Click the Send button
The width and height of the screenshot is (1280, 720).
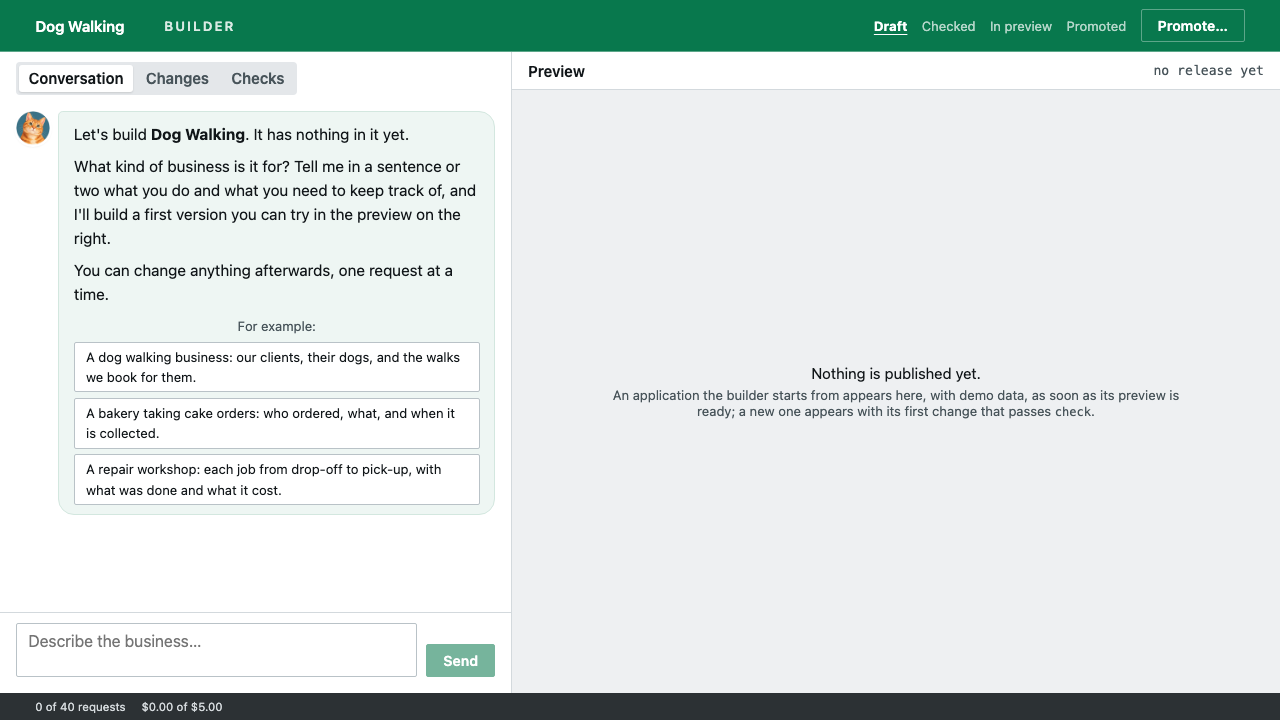click(460, 661)
